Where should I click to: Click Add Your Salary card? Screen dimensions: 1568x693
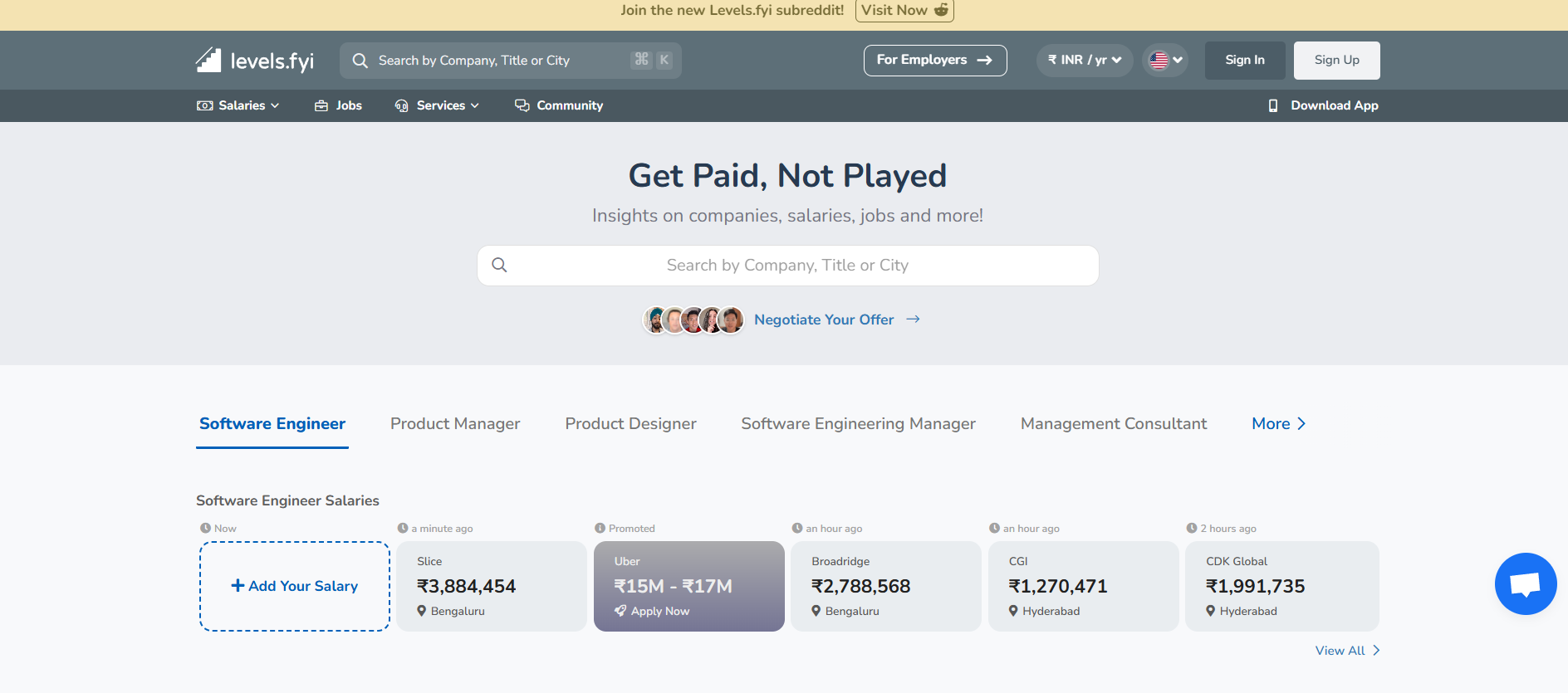(295, 586)
